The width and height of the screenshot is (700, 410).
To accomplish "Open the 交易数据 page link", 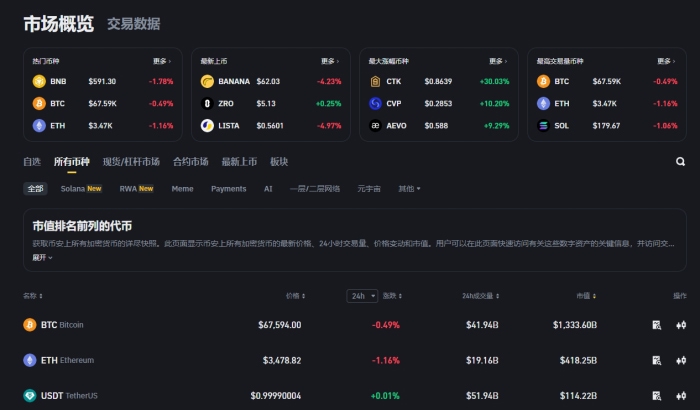I will pos(133,24).
